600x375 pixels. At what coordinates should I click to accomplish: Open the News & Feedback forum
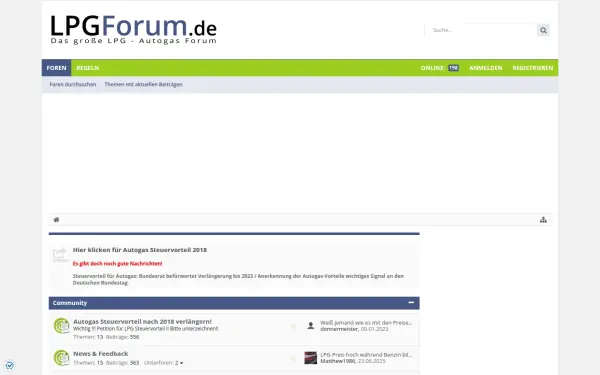[101, 354]
